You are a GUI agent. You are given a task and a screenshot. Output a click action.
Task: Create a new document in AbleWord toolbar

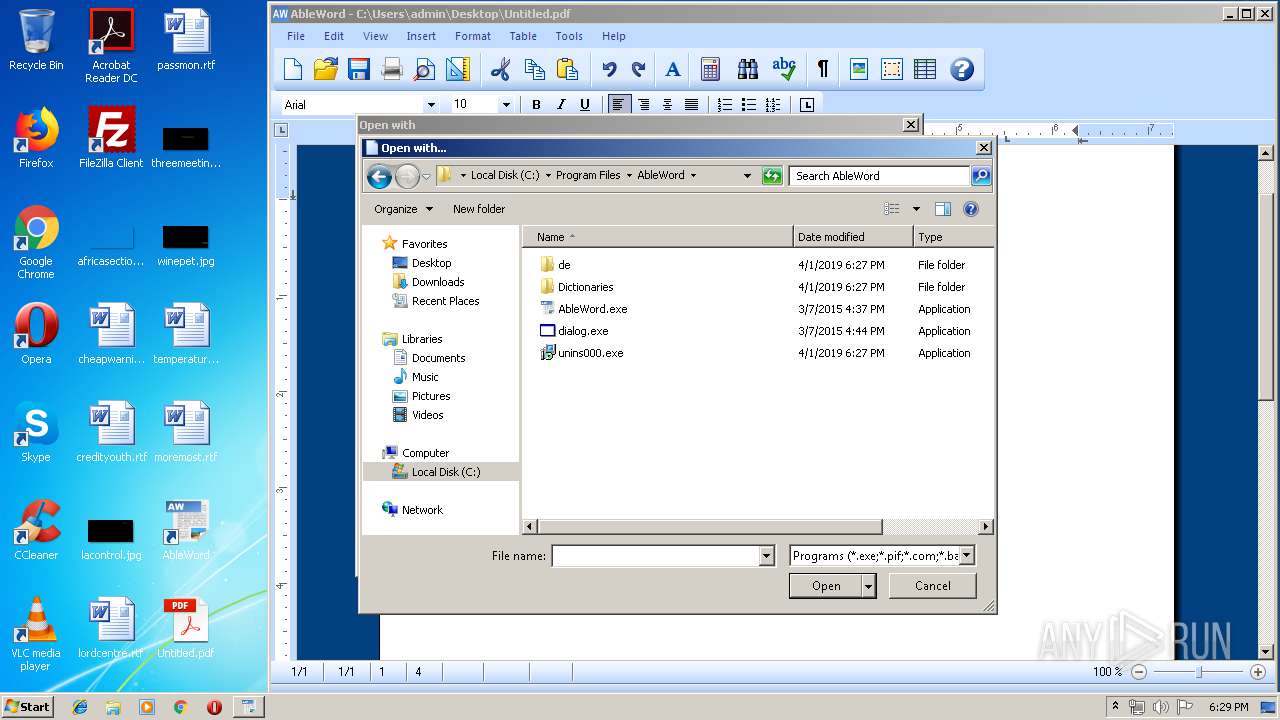pyautogui.click(x=293, y=69)
